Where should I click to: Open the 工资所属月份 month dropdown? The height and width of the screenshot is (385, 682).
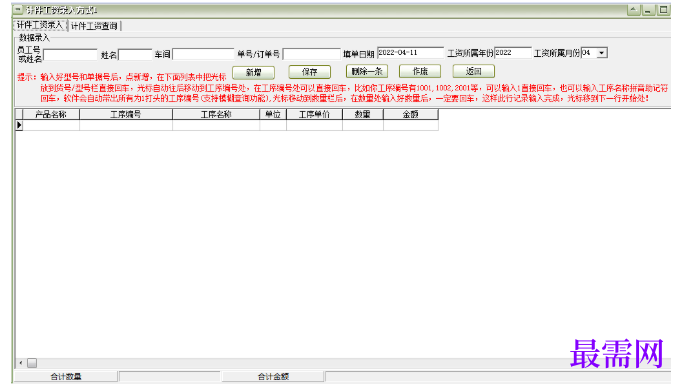click(602, 53)
